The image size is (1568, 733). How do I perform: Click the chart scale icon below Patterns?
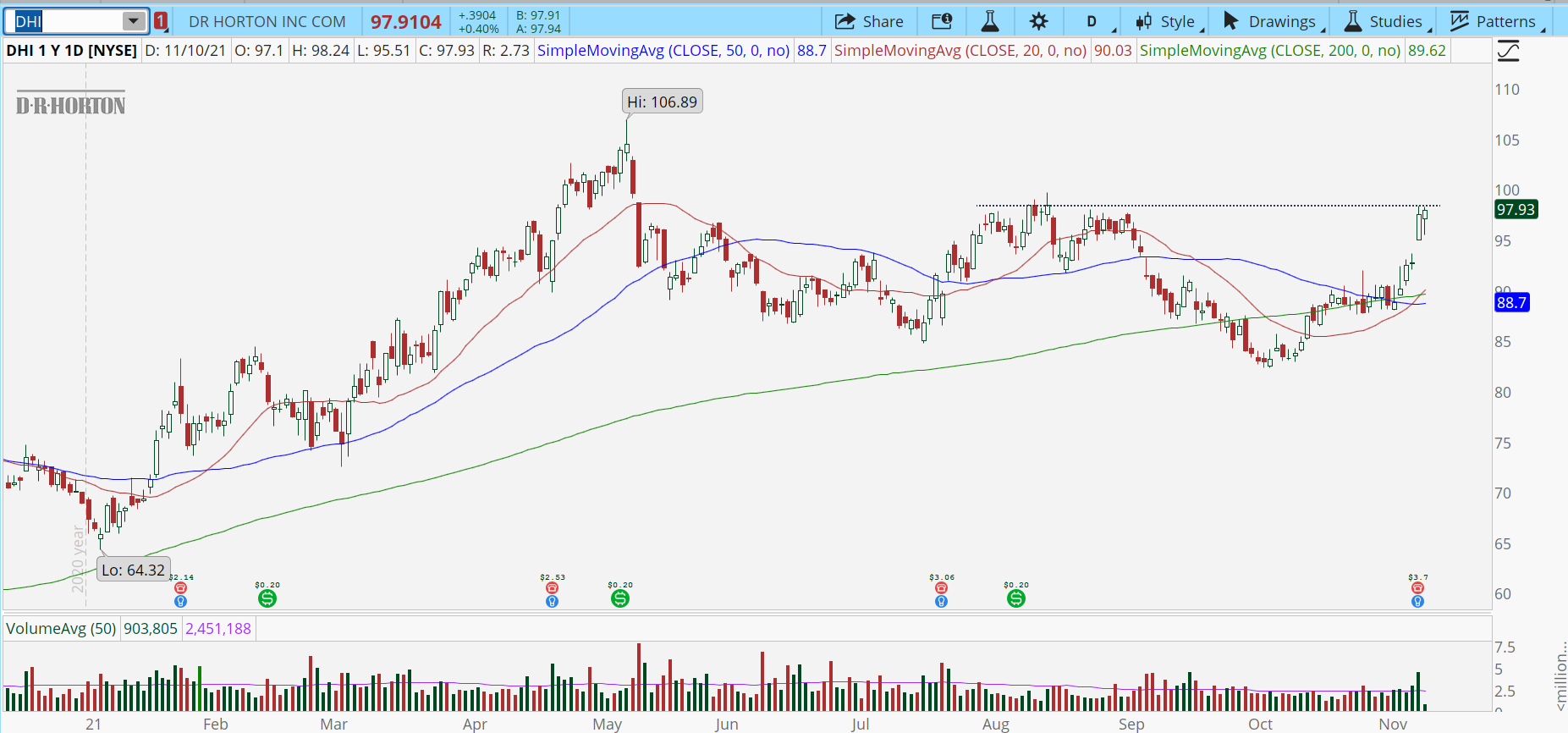[x=1508, y=52]
